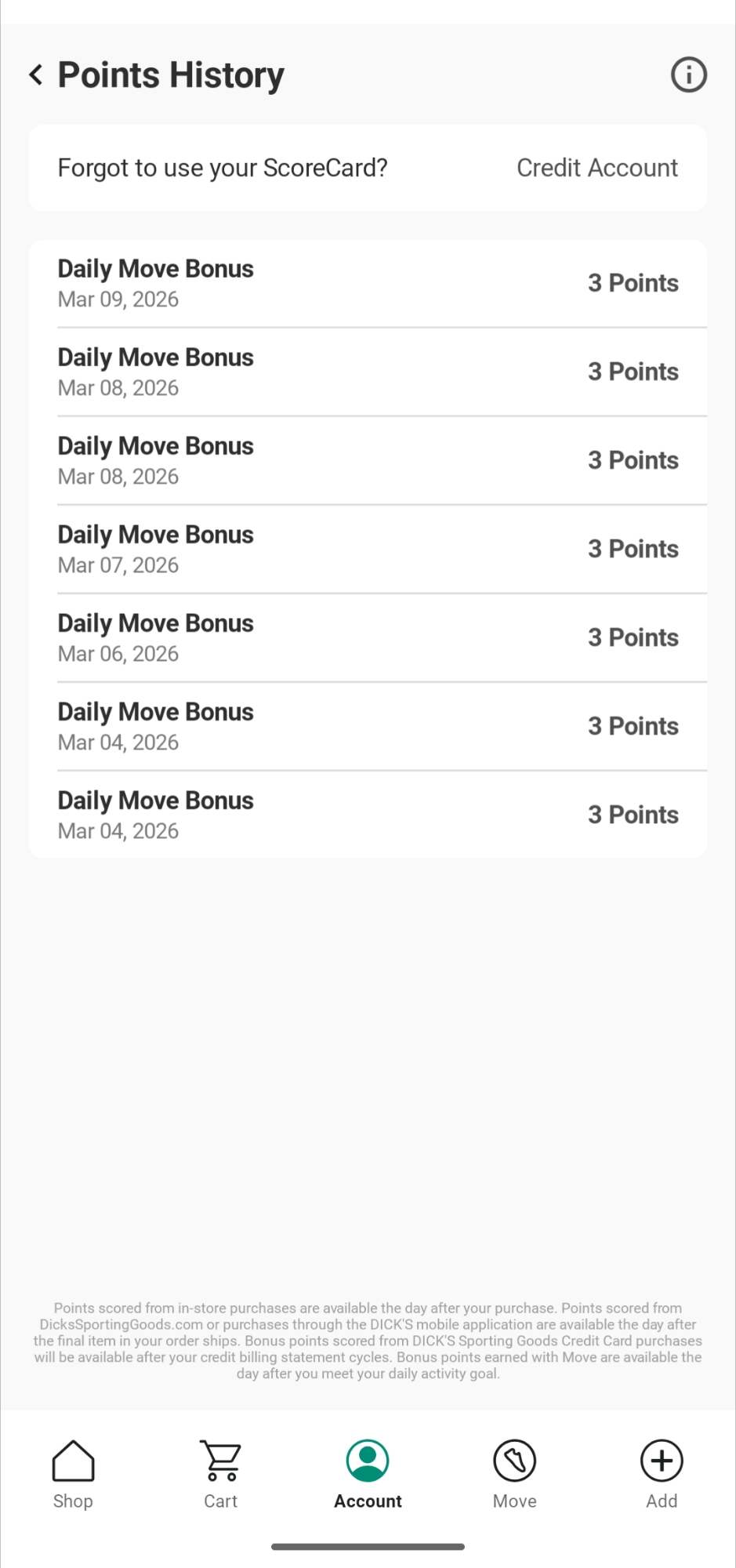This screenshot has width=736, height=1568.
Task: Tap the Cart tab label
Action: (x=221, y=1501)
